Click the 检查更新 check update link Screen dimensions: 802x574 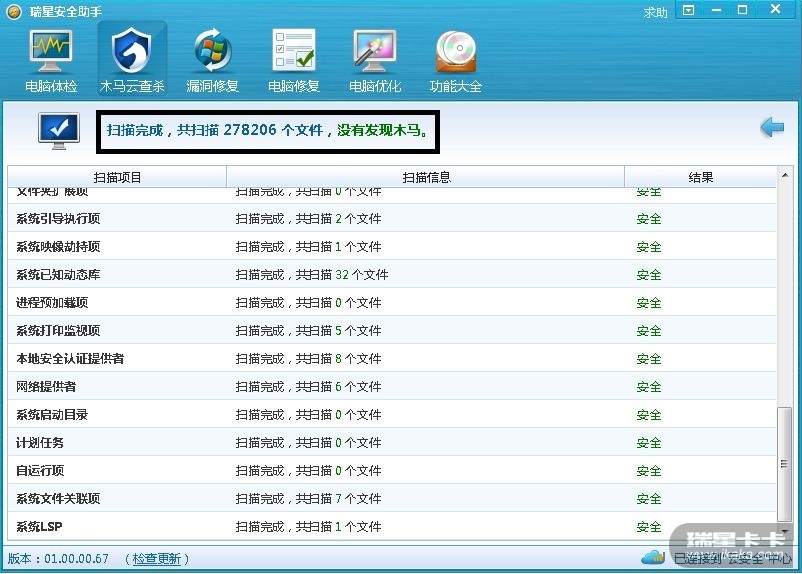click(x=157, y=559)
